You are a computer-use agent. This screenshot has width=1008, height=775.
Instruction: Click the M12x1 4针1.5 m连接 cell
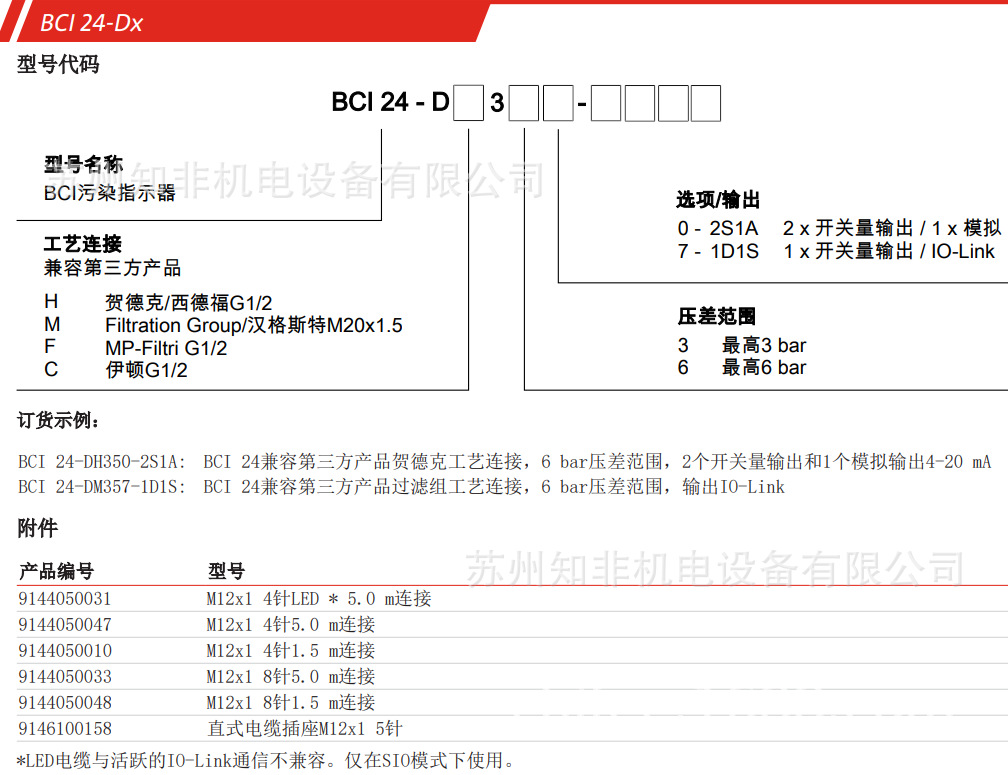[x=291, y=651]
